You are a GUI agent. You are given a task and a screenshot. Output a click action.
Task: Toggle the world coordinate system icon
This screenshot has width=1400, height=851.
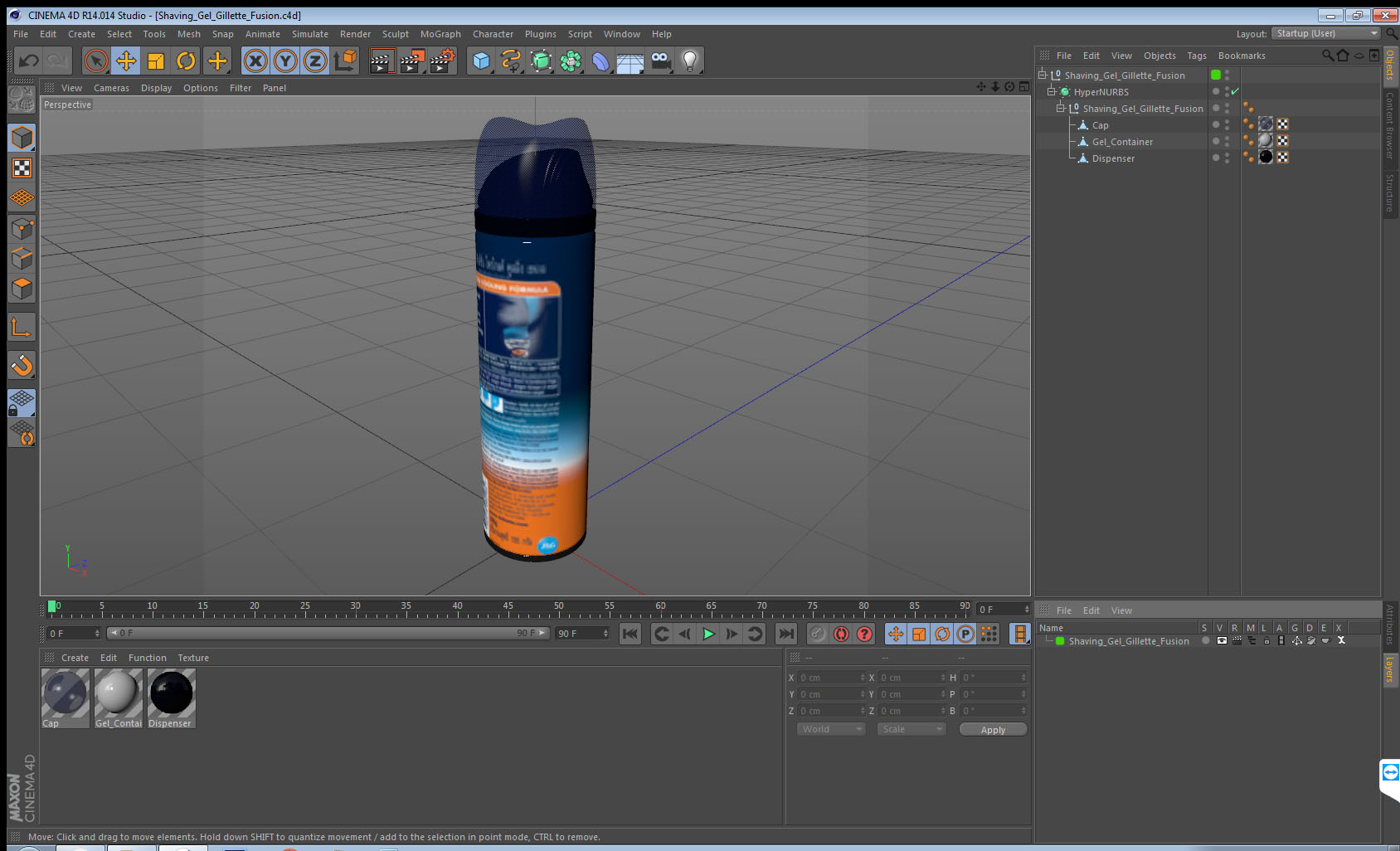[x=345, y=61]
